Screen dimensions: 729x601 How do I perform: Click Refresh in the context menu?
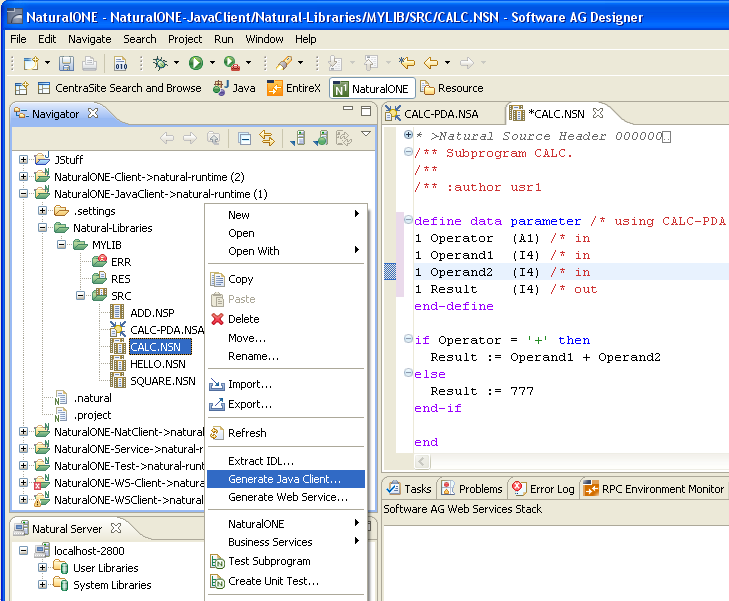point(286,433)
